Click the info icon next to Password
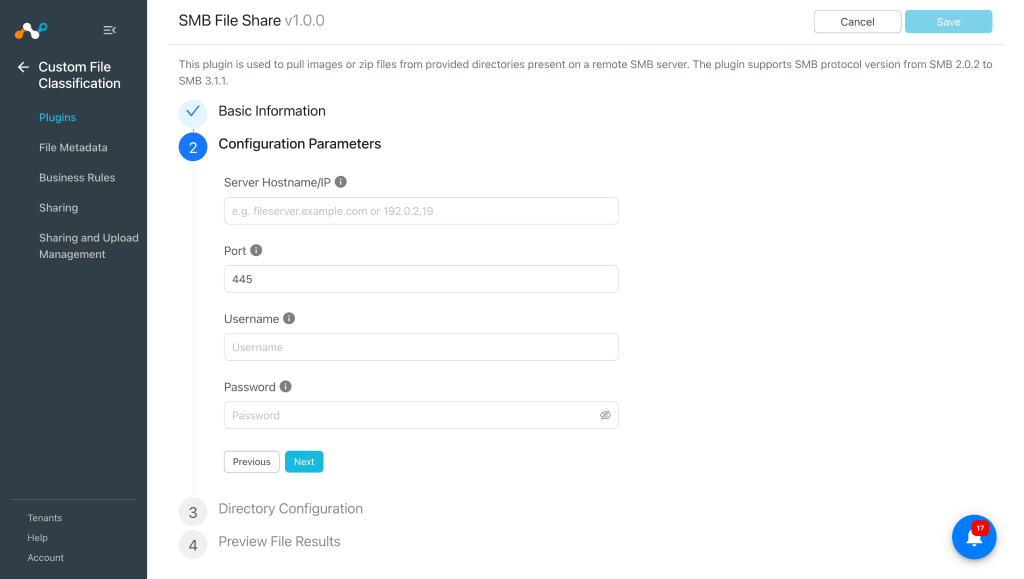Viewport: 1024px width, 579px height. 285,386
